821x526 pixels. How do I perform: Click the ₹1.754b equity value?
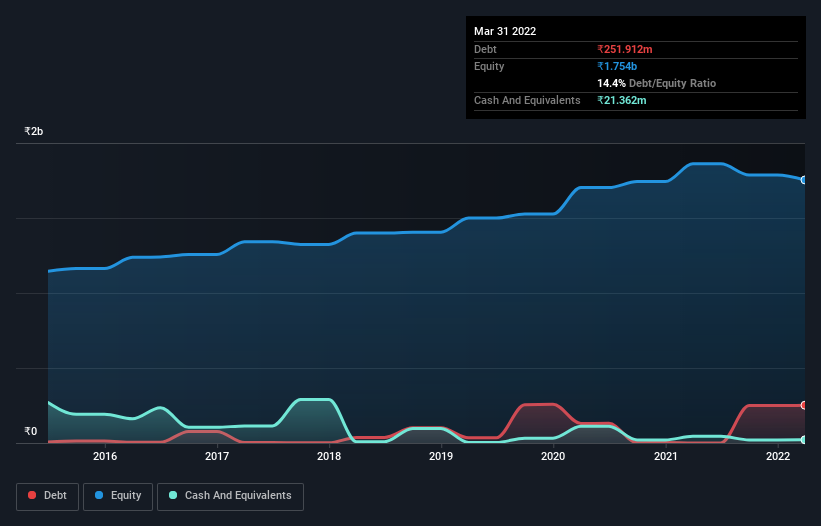(617, 66)
